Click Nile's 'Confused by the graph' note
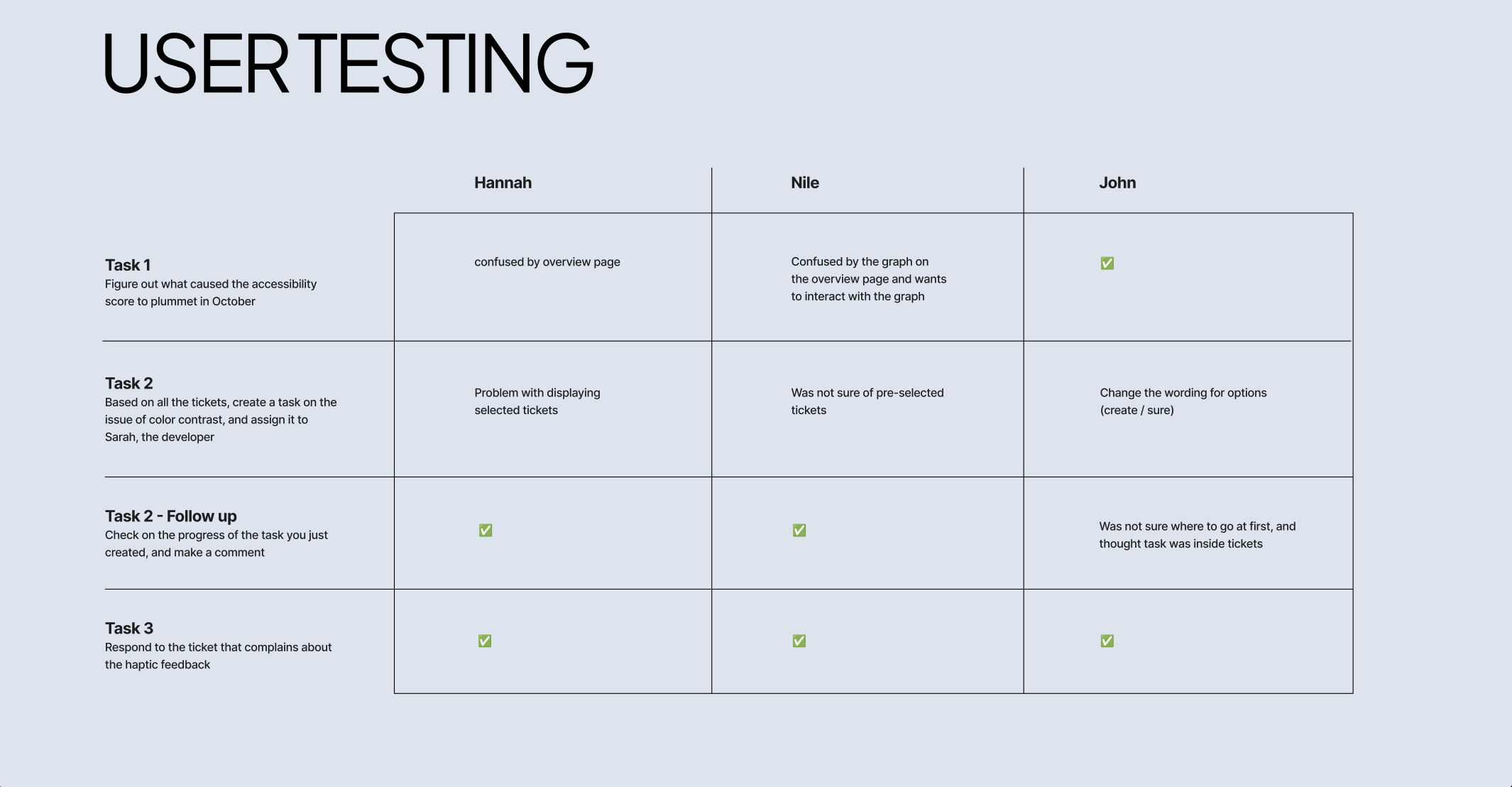The height and width of the screenshot is (787, 1512). (869, 279)
